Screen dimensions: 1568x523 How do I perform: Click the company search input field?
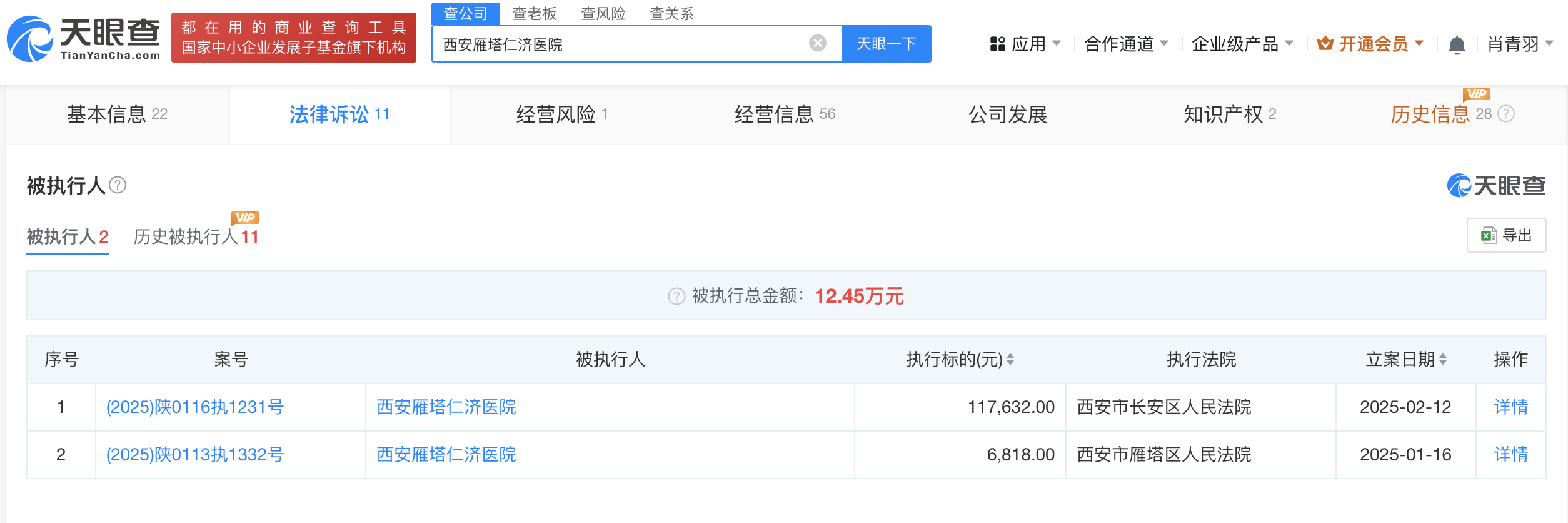619,44
